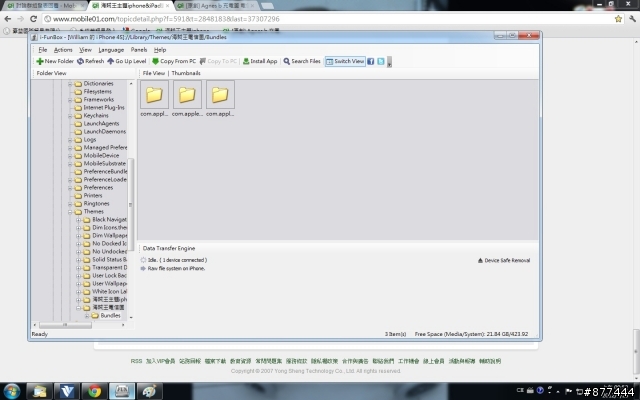Choose Copy From PC

coord(174,61)
